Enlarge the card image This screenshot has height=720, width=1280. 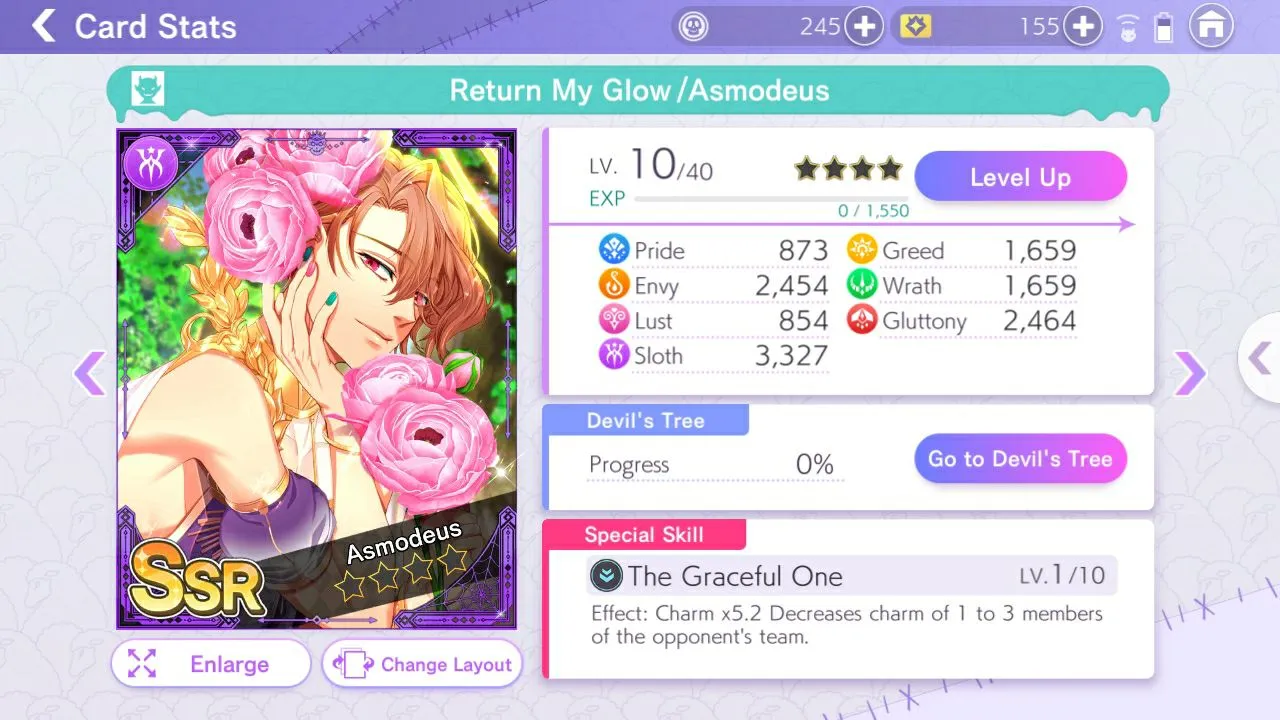coord(211,664)
